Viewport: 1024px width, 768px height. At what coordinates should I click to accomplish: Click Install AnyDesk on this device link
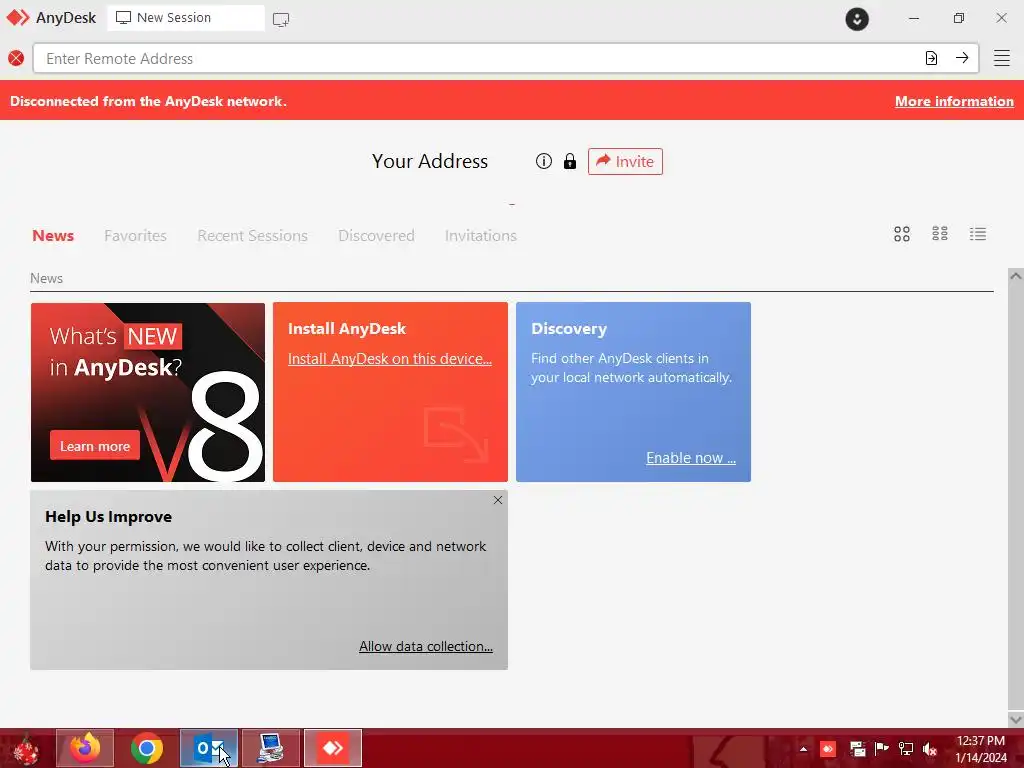pyautogui.click(x=390, y=359)
